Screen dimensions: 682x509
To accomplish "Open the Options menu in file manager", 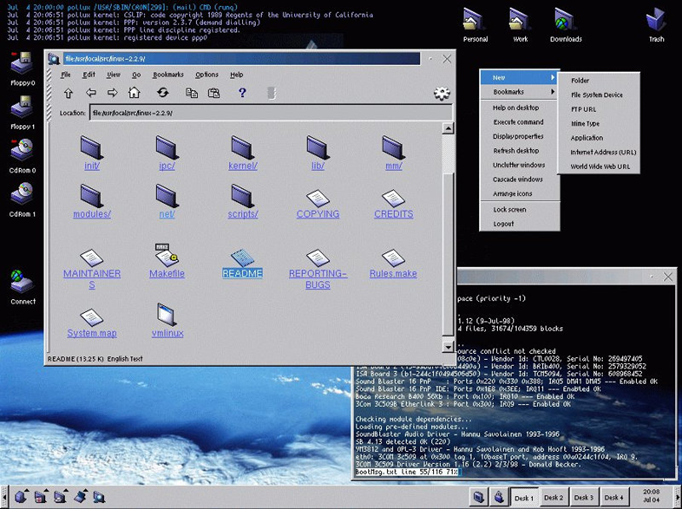I will coord(206,75).
